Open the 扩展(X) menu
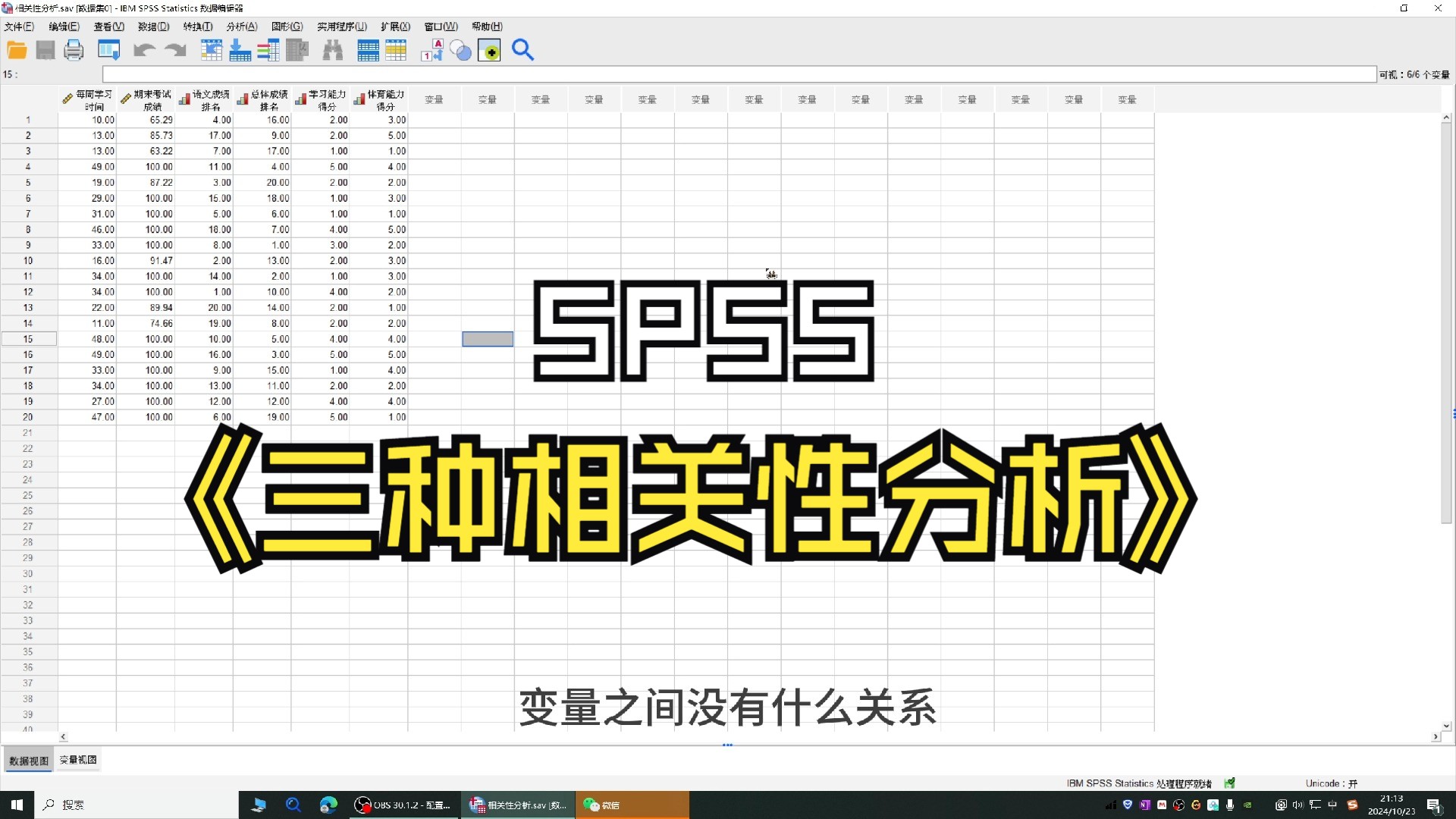The image size is (1456, 819). tap(395, 27)
